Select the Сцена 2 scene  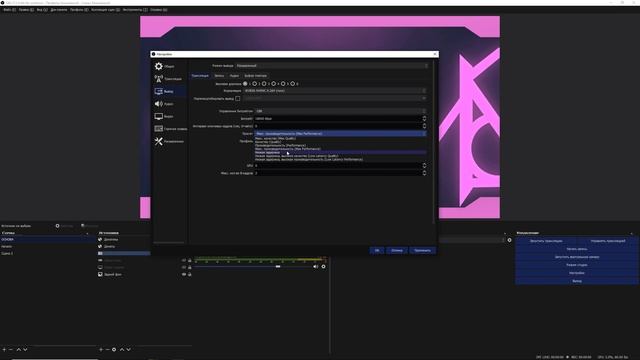pyautogui.click(x=48, y=253)
